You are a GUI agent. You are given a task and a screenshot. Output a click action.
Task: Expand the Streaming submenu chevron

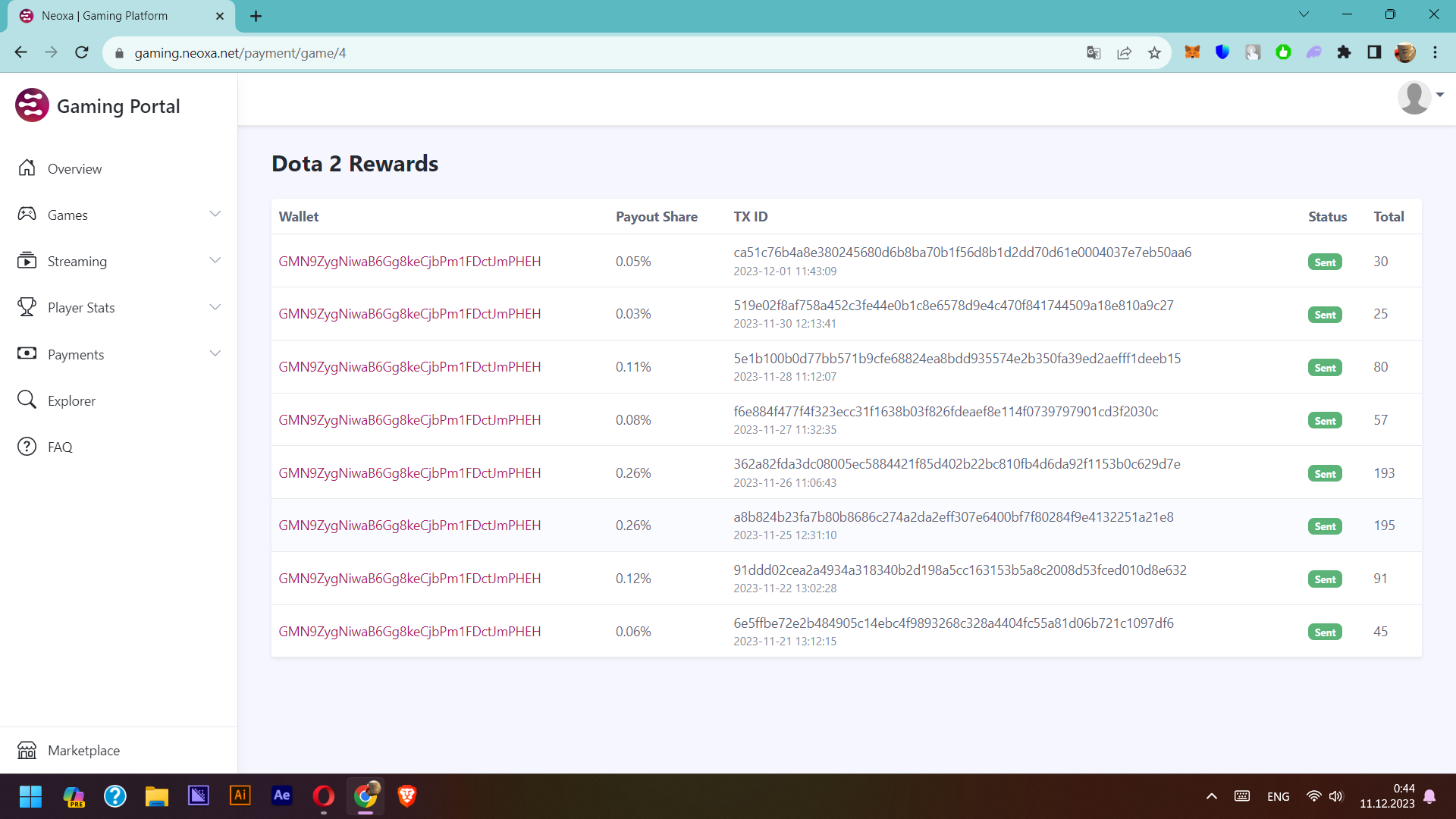(x=215, y=261)
